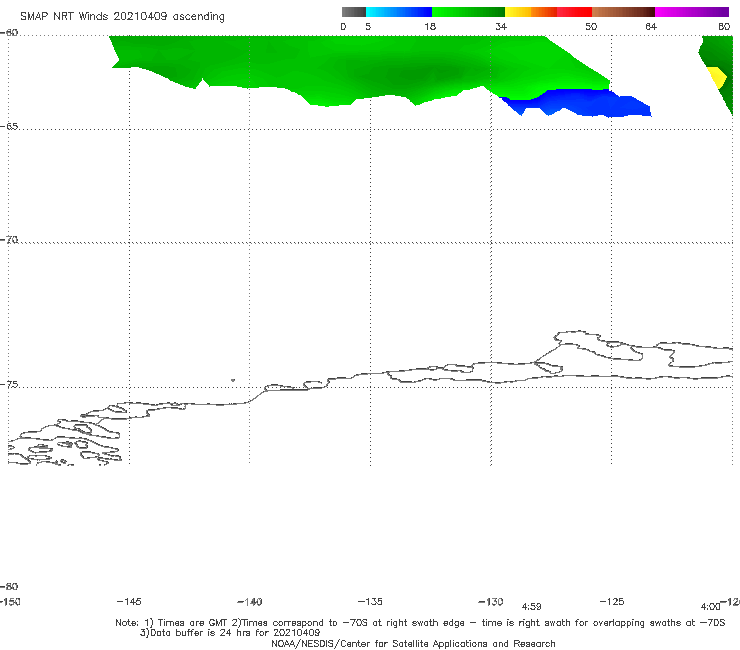Screen dimensions: 740x650
Task: Click the title "SMAP NRT Winds 20210409 ascending"
Action: 122,16
